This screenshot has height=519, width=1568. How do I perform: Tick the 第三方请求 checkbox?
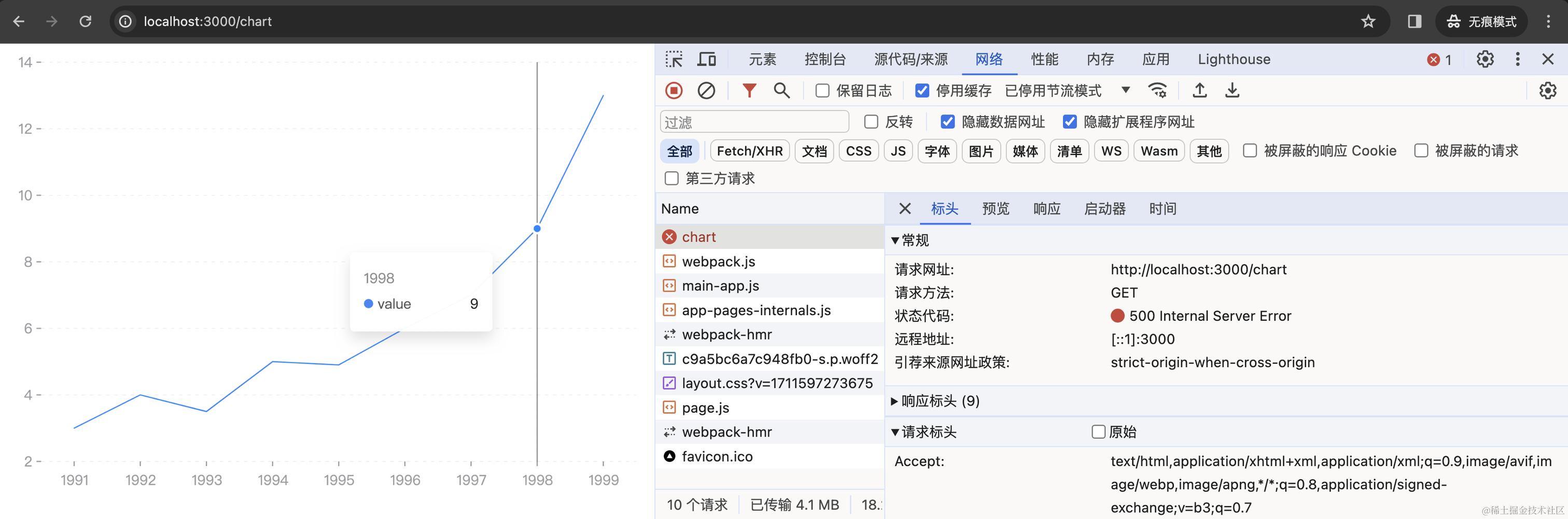(671, 178)
